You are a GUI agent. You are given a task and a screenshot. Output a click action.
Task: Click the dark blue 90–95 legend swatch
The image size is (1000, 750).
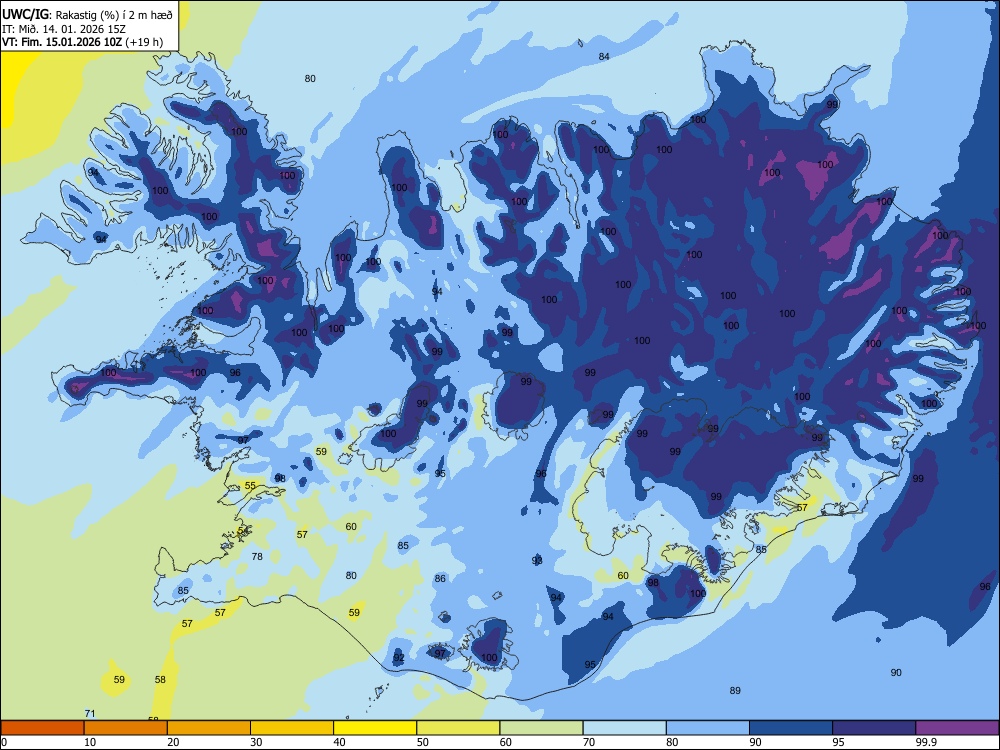tap(791, 728)
